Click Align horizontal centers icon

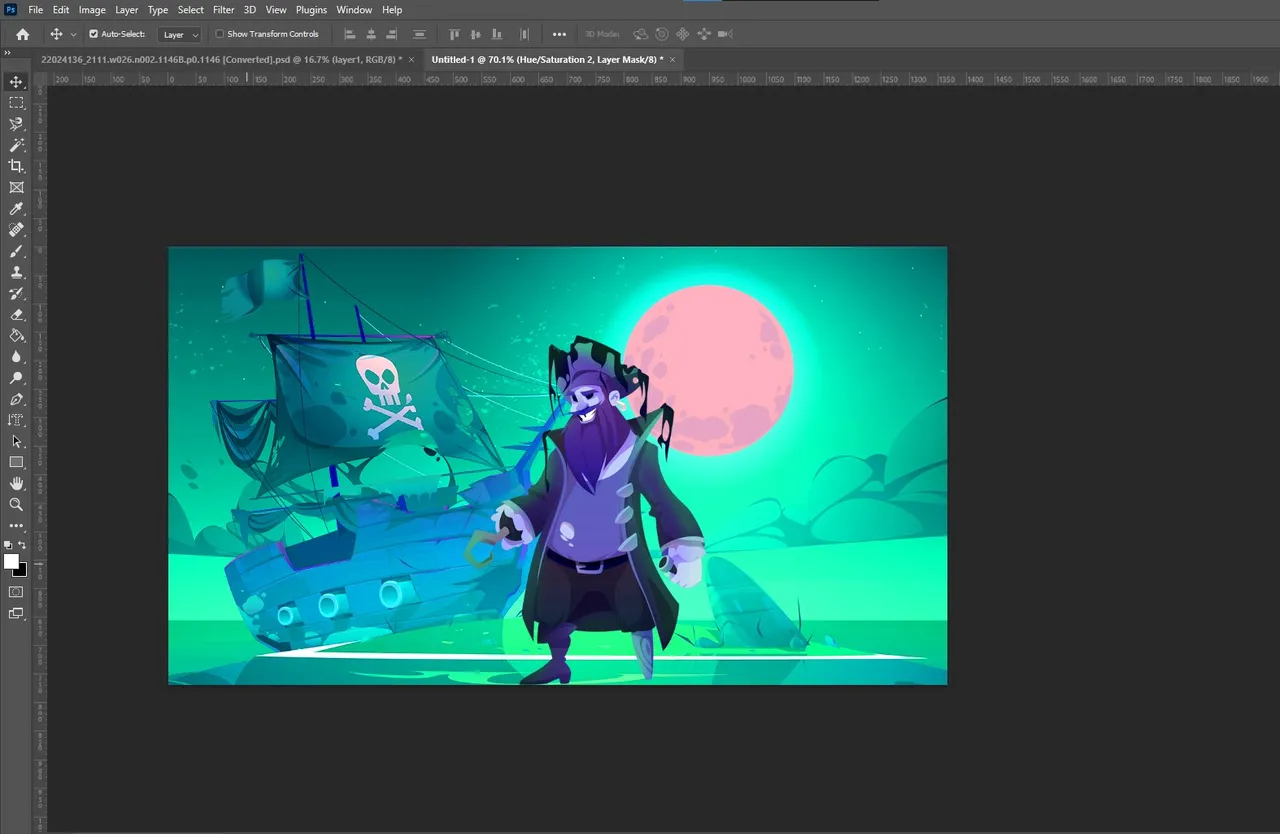(x=371, y=34)
